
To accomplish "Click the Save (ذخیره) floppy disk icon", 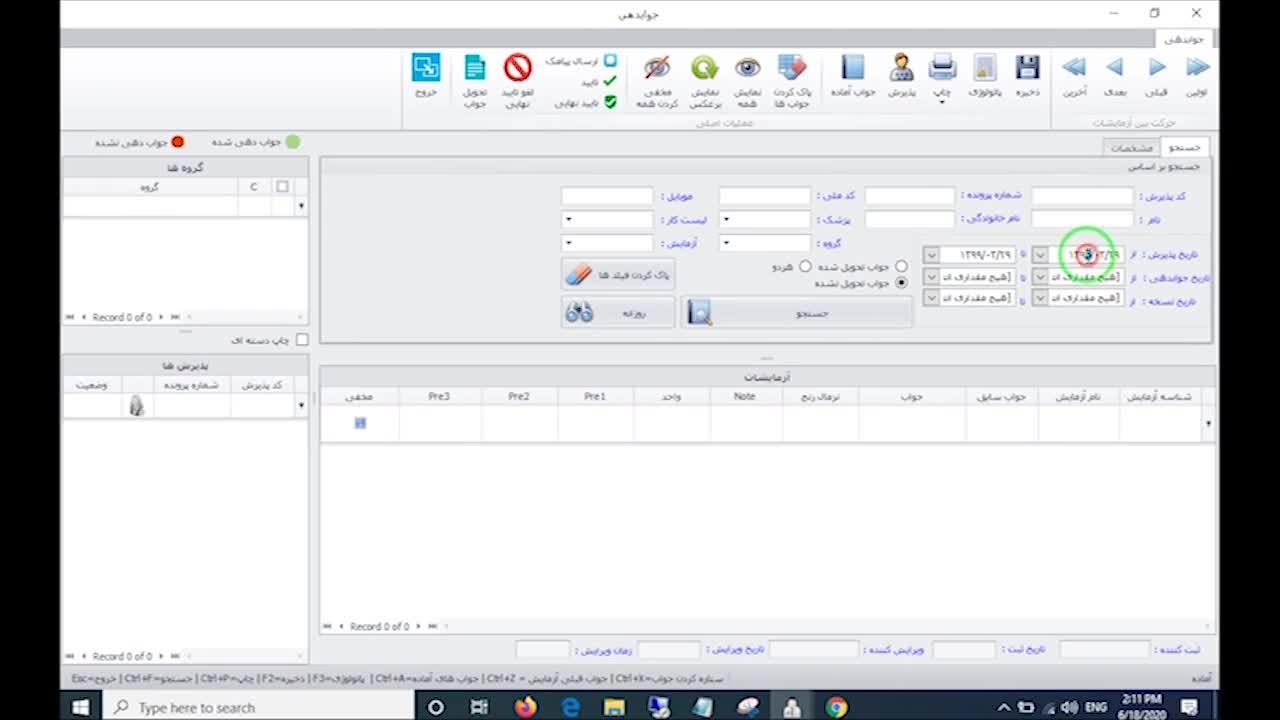I will [1027, 69].
